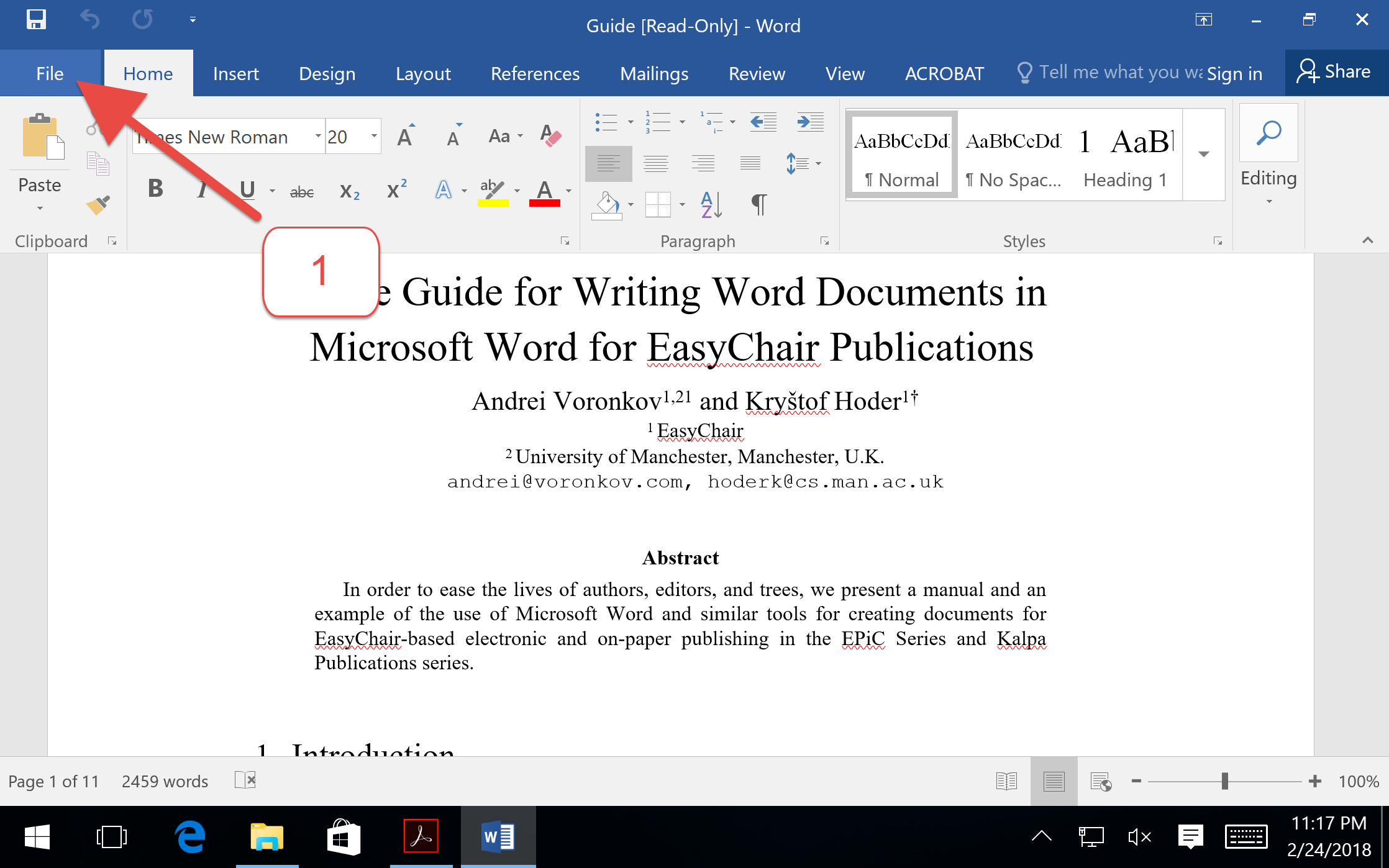The height and width of the screenshot is (868, 1389).
Task: Click the Bullets list icon
Action: click(x=606, y=122)
